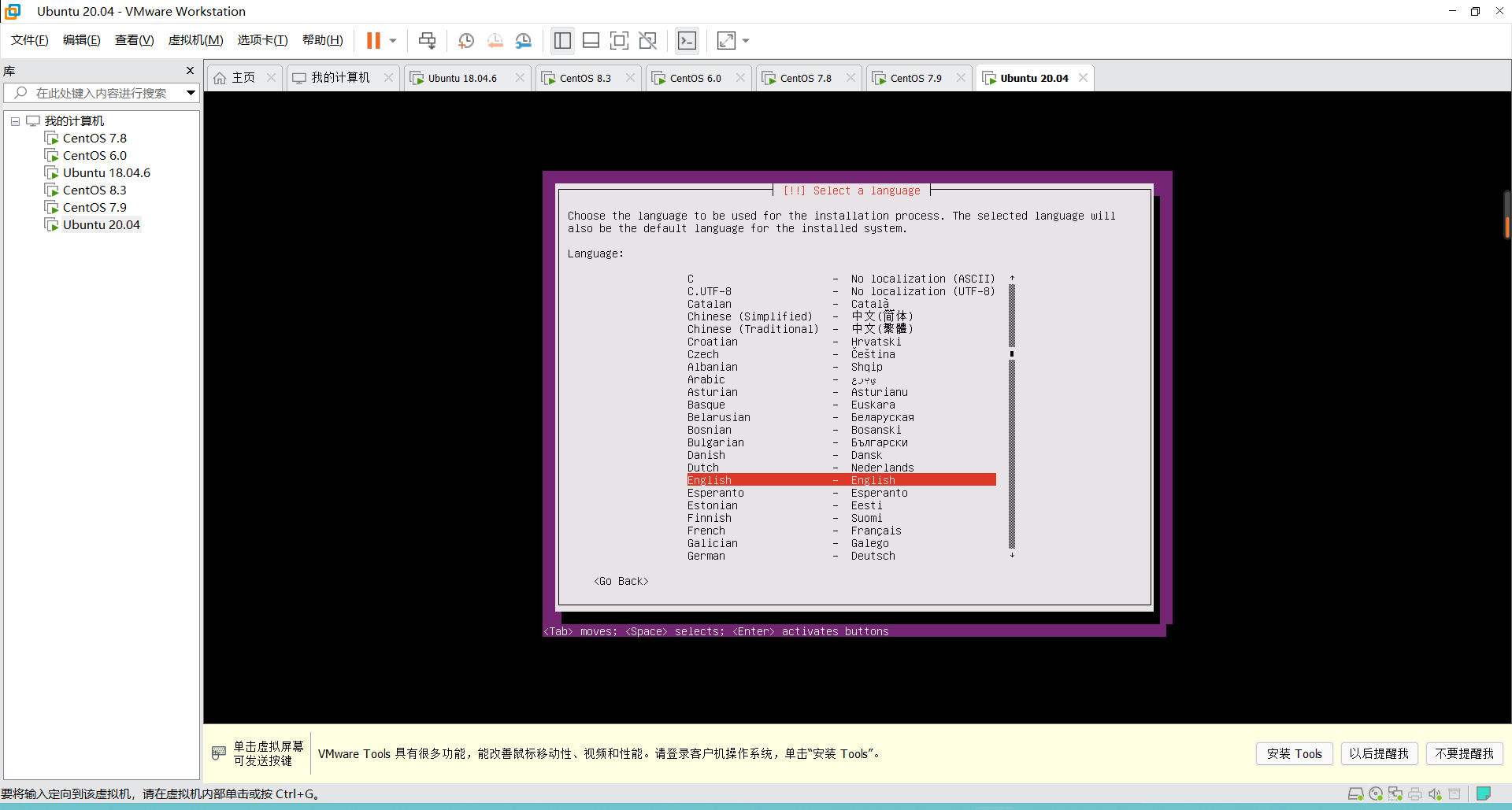Image resolution: width=1512 pixels, height=810 pixels.
Task: Click the 安装 Tools button
Action: point(1295,753)
